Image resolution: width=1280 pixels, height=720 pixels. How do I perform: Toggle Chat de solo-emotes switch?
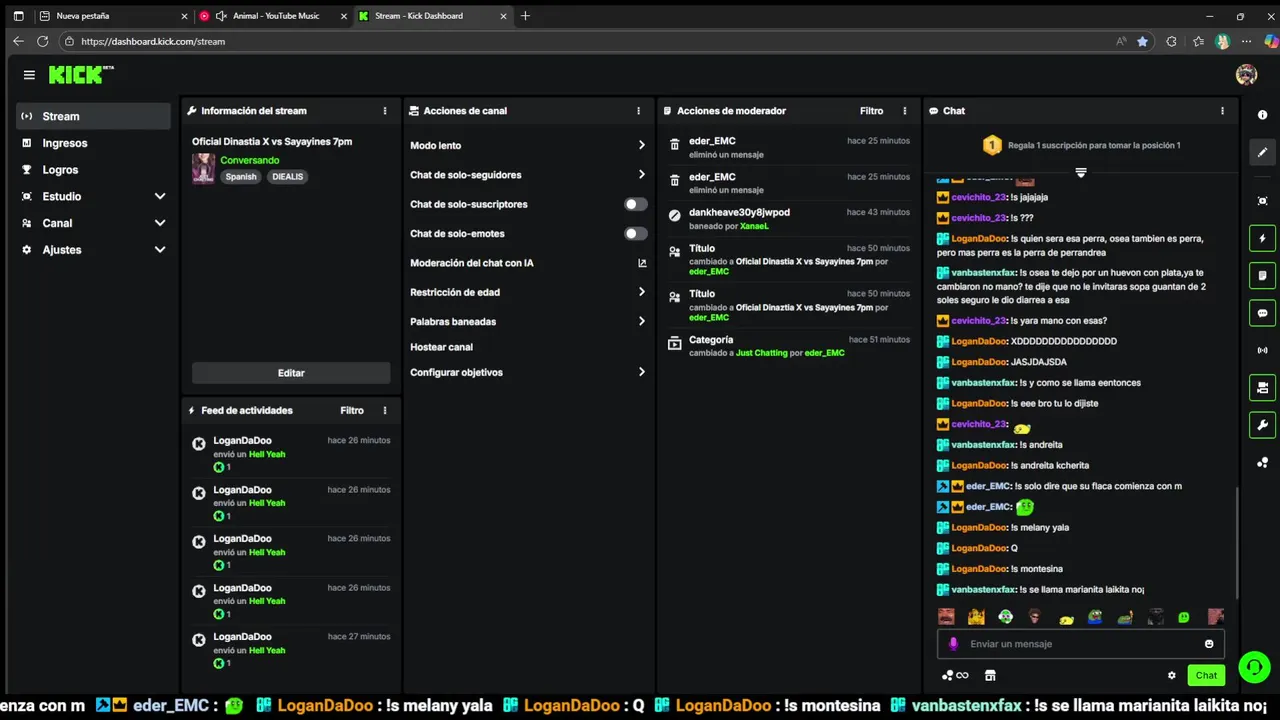point(635,234)
